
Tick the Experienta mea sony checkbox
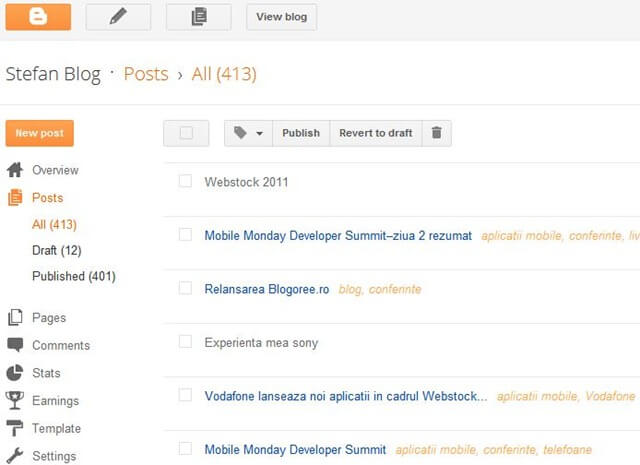[x=185, y=341]
